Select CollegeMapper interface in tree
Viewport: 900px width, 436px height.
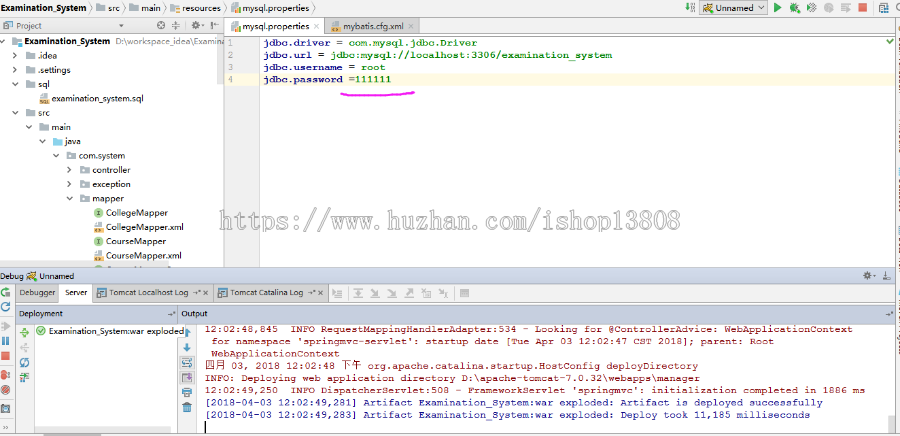point(130,213)
